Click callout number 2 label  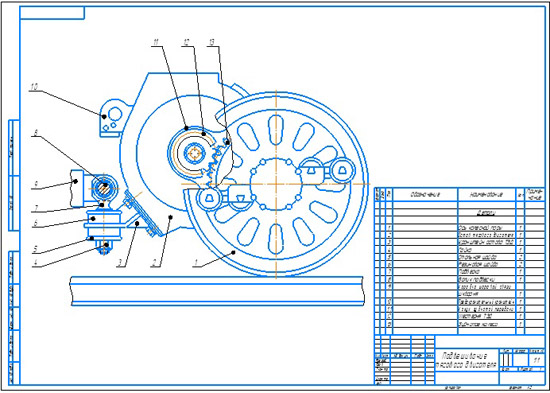pos(154,262)
